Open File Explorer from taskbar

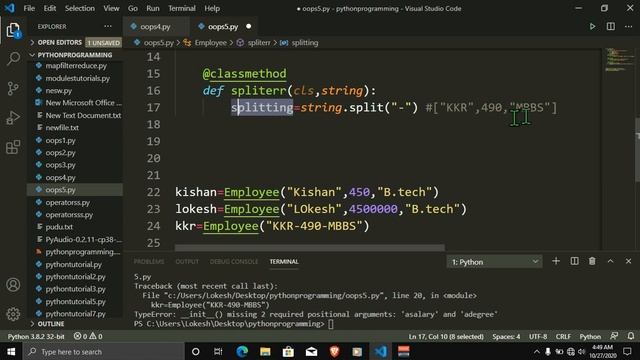(x=265, y=351)
